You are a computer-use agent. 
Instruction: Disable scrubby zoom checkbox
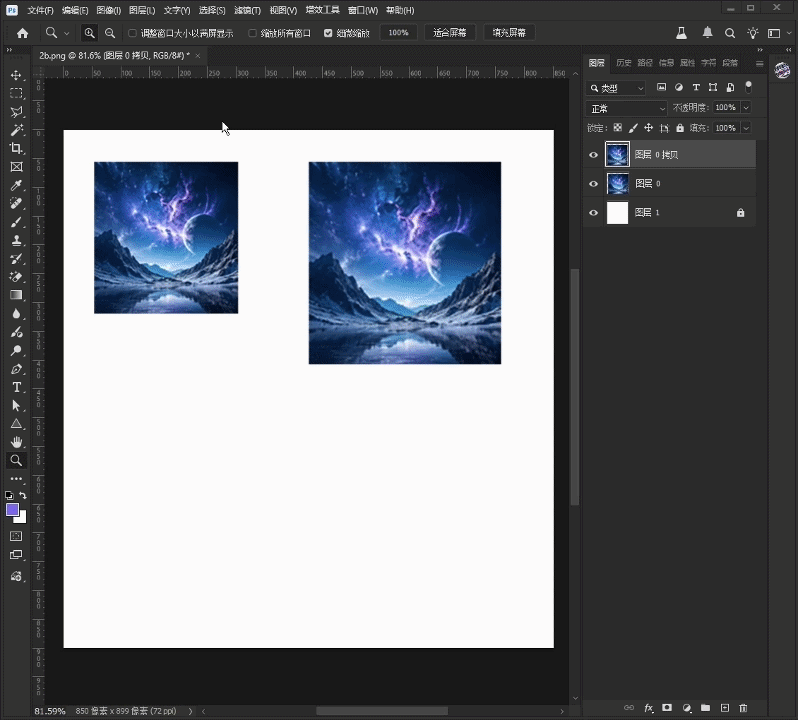coord(328,33)
